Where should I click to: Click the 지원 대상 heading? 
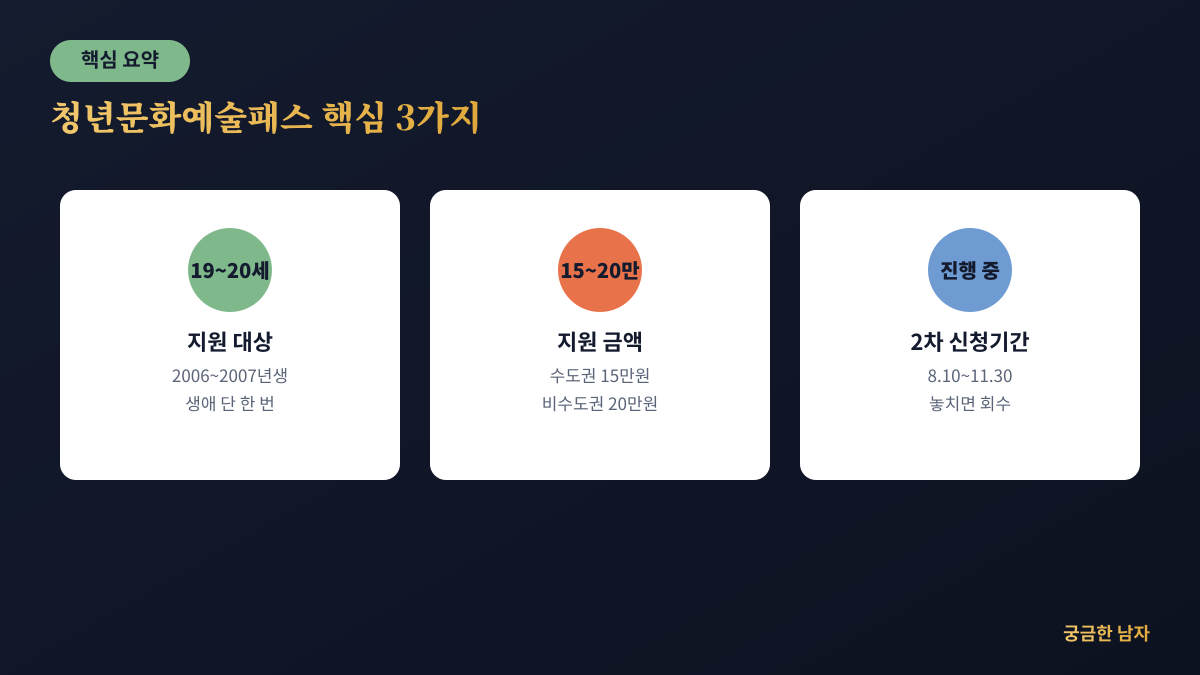click(x=230, y=341)
